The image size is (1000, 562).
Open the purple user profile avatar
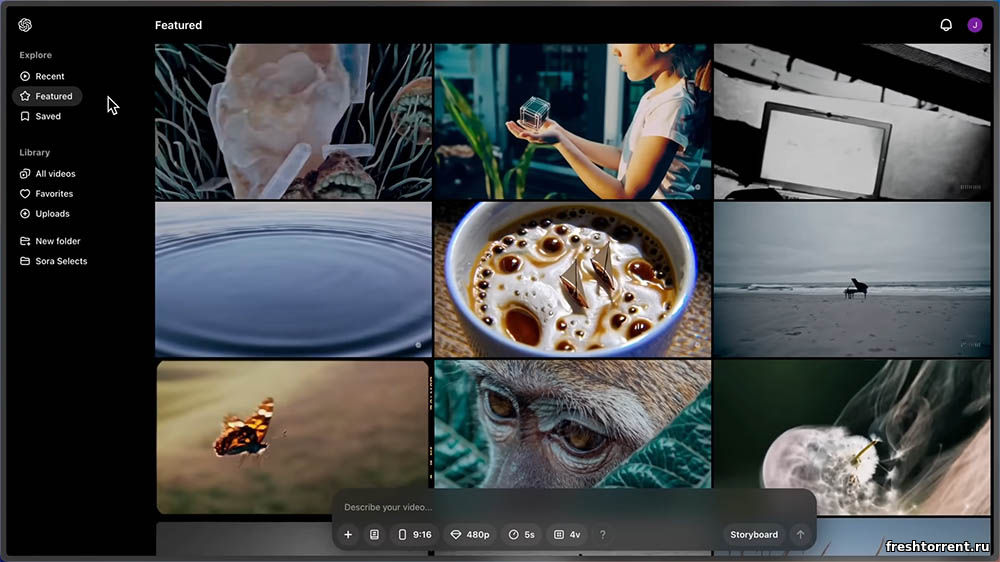pos(974,25)
